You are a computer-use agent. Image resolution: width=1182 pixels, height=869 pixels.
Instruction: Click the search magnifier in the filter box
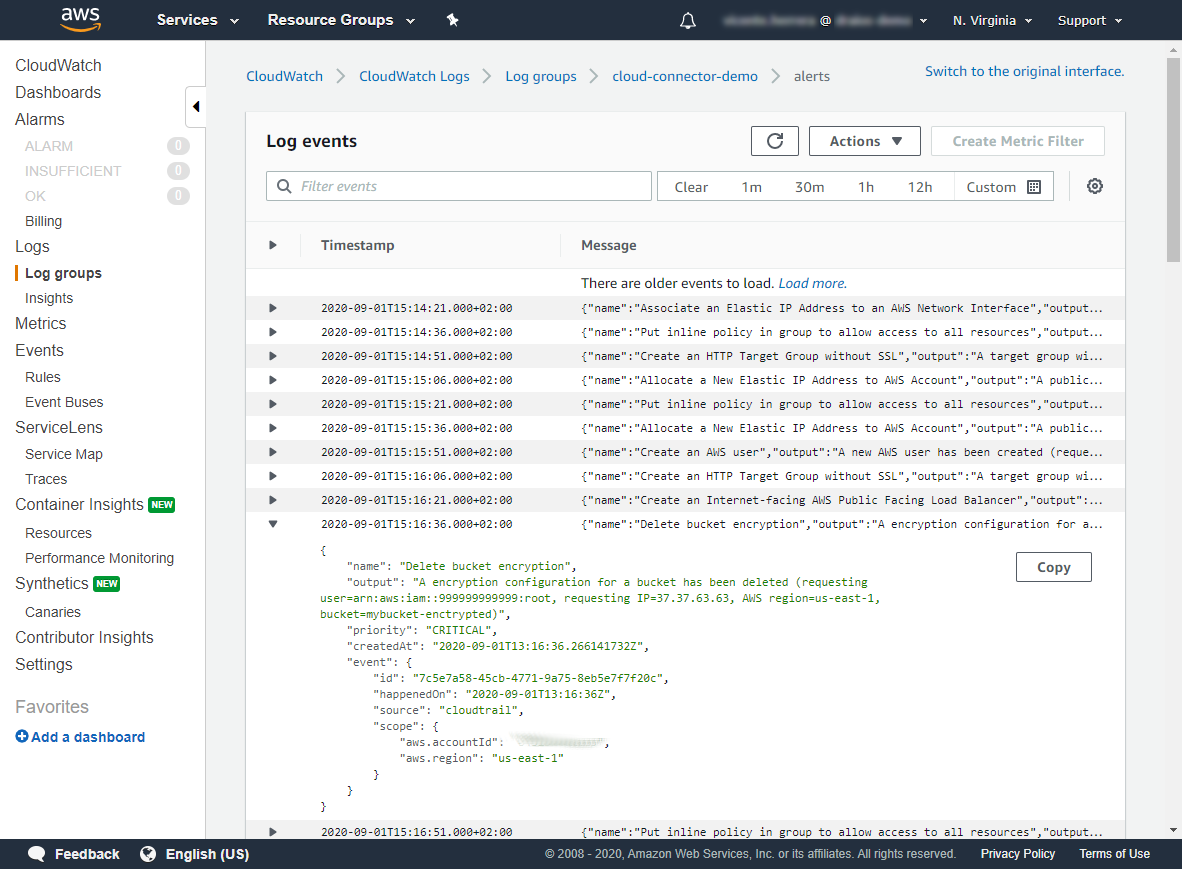tap(284, 186)
